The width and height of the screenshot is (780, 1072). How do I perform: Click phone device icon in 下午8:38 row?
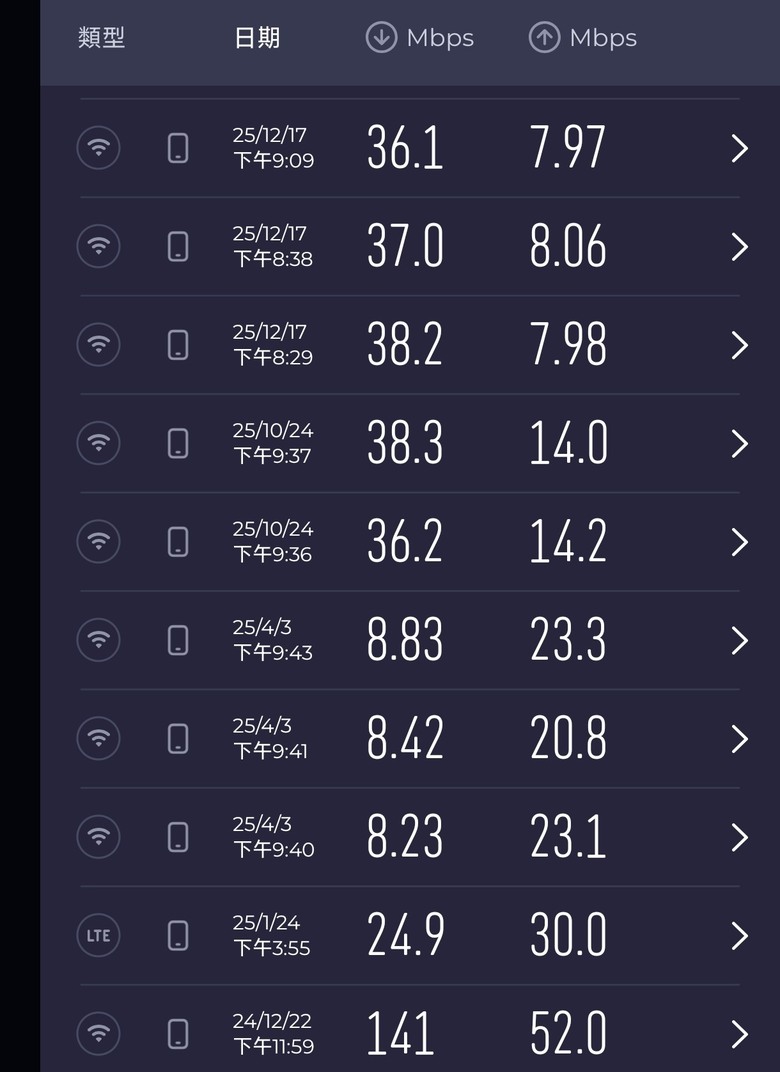[178, 247]
